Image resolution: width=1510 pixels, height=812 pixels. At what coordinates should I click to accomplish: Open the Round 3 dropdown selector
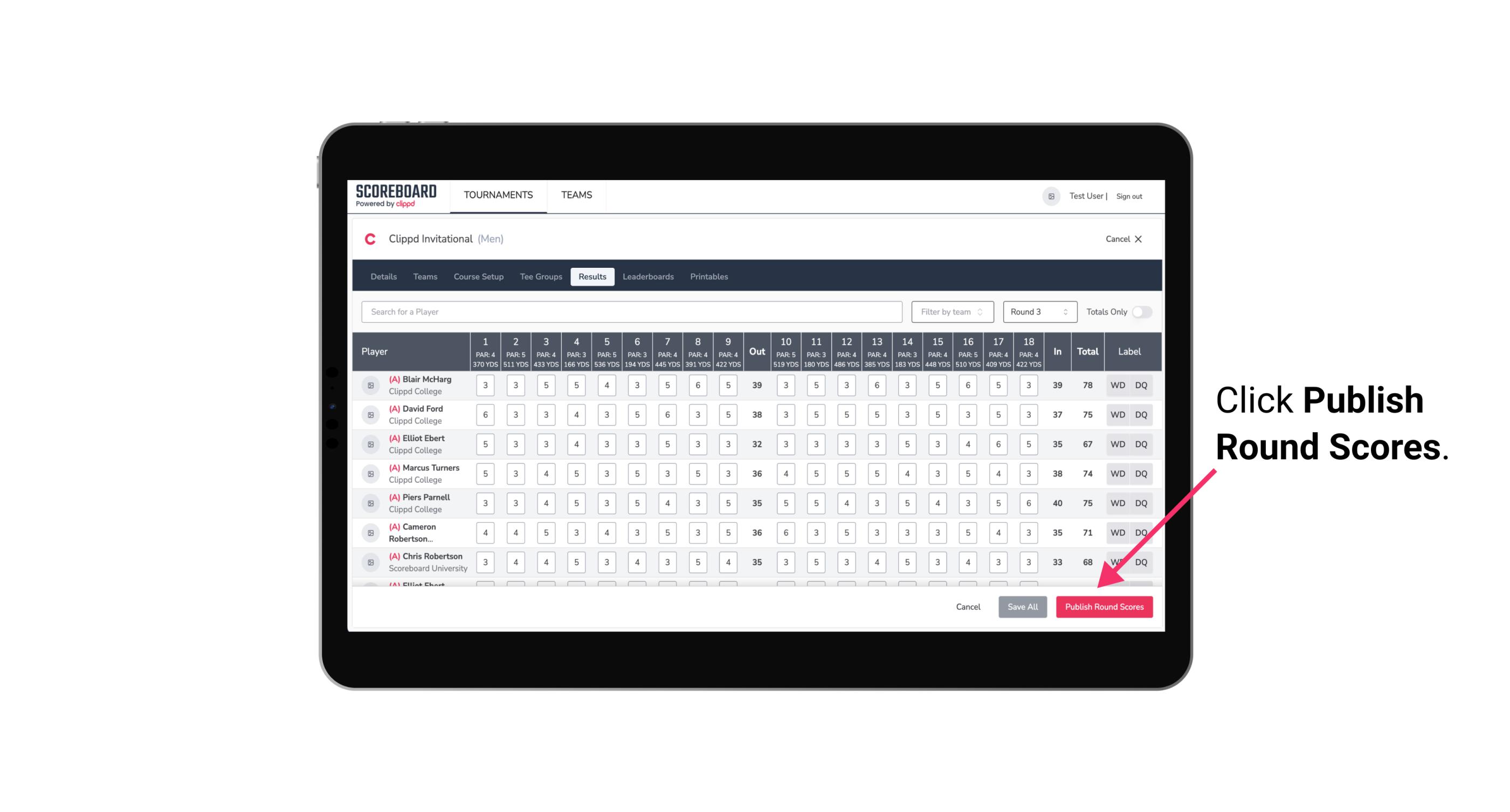click(x=1038, y=312)
